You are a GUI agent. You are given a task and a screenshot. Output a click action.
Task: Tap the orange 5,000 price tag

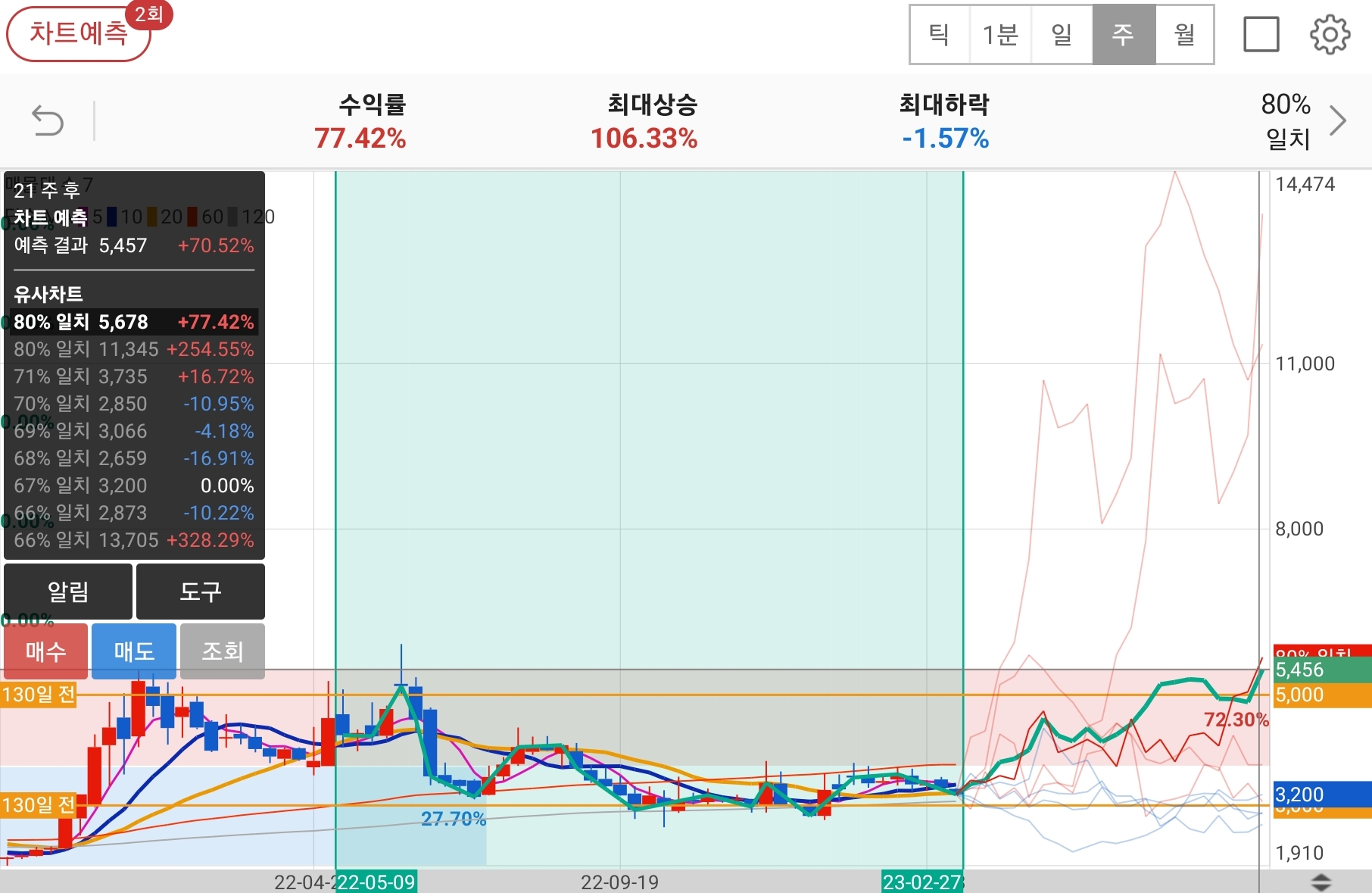tap(1322, 695)
